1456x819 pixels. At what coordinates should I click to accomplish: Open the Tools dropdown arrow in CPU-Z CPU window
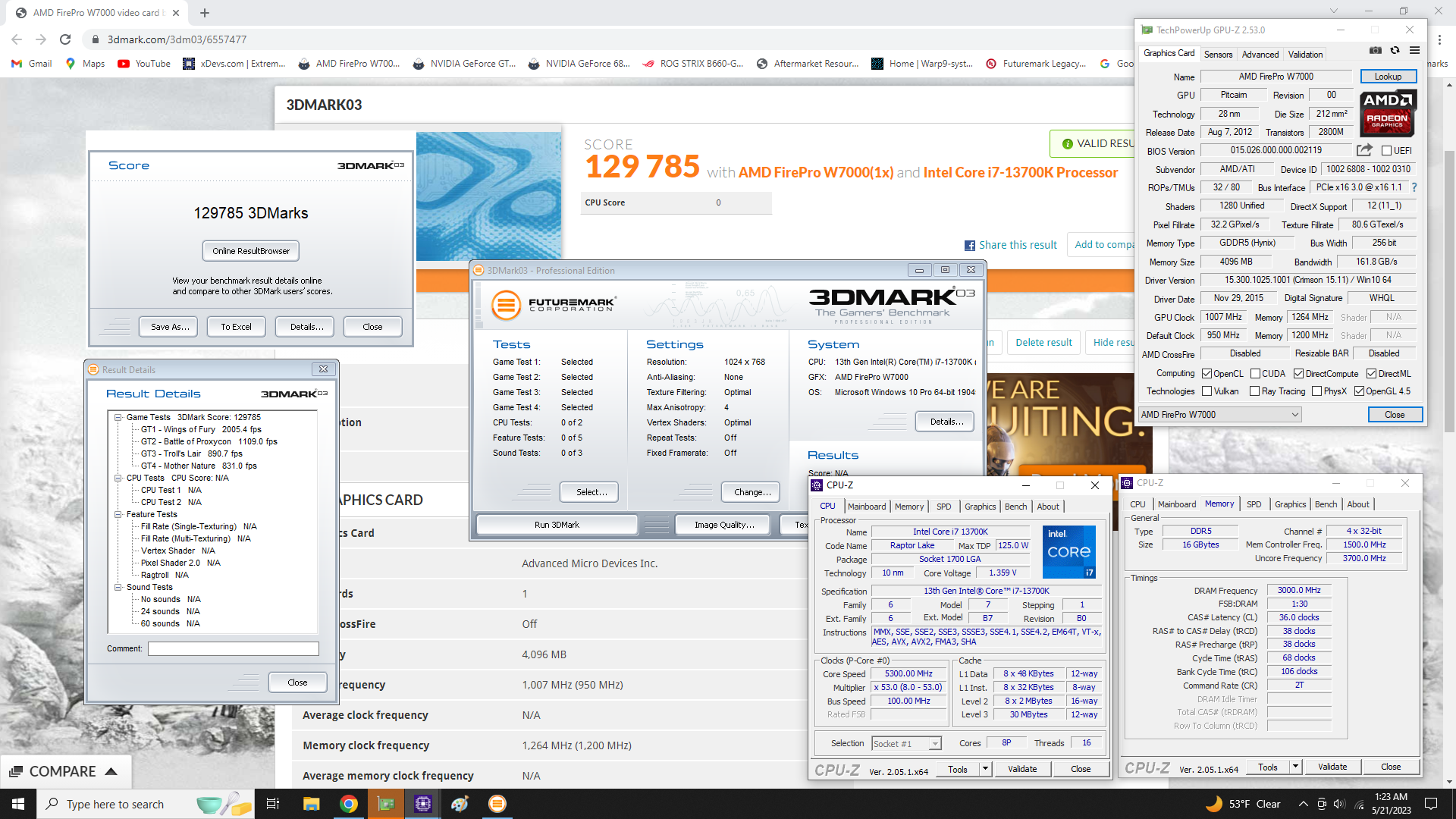click(985, 769)
